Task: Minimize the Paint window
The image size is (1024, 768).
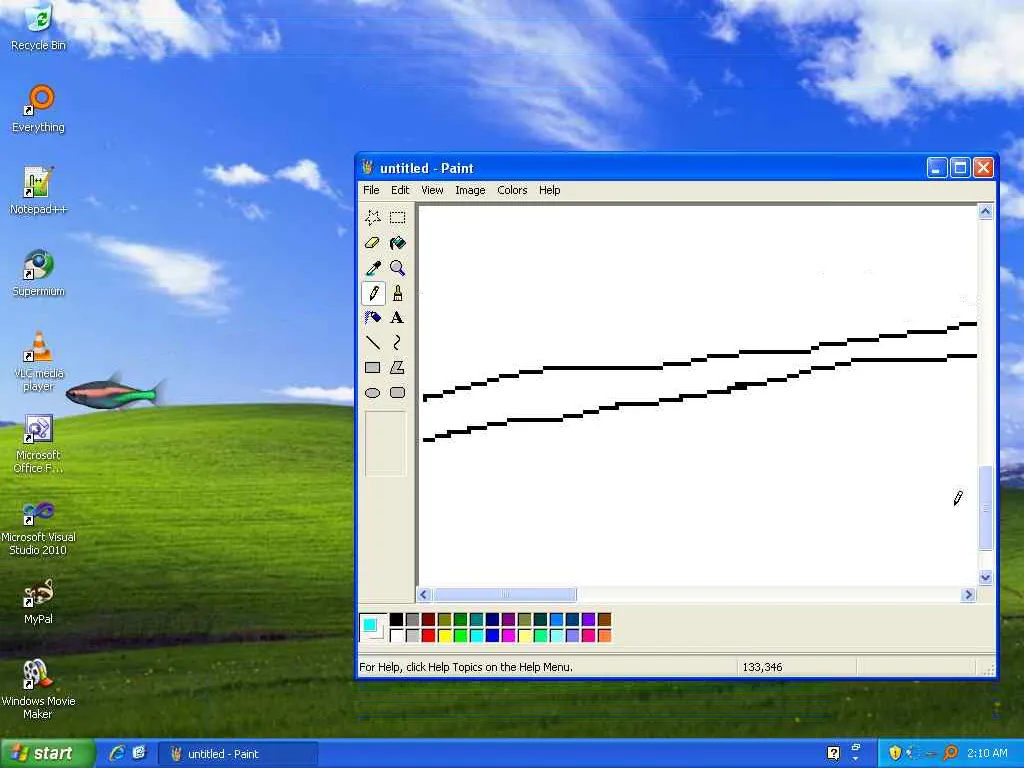Action: click(936, 168)
